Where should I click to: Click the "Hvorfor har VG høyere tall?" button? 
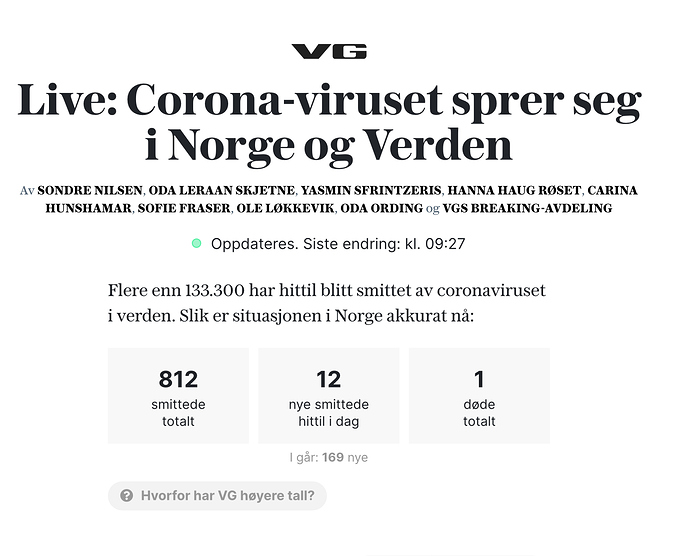tap(217, 495)
